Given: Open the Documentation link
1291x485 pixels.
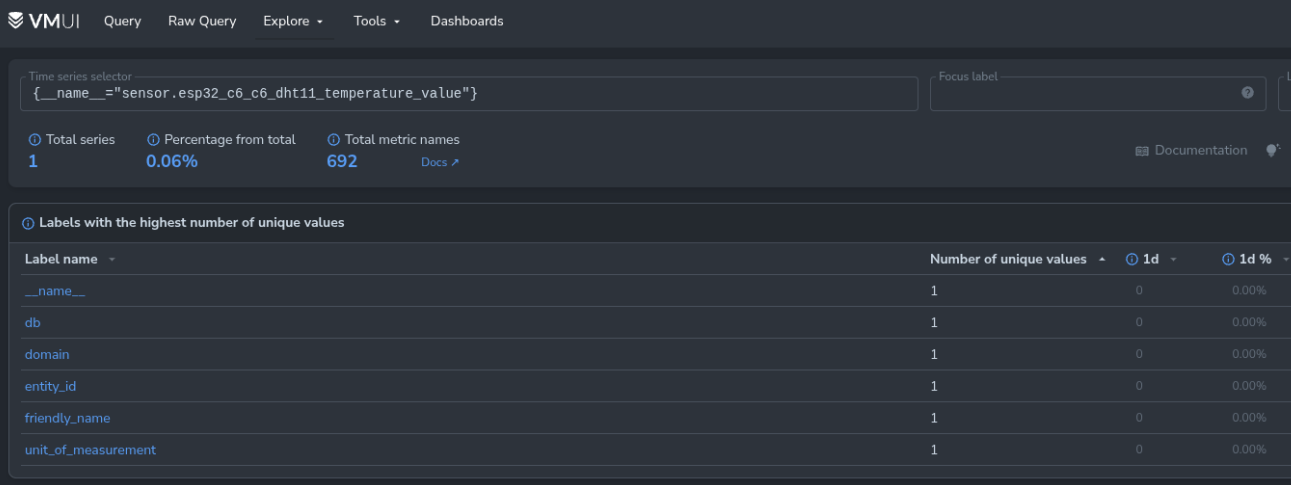Looking at the screenshot, I should (x=1192, y=150).
